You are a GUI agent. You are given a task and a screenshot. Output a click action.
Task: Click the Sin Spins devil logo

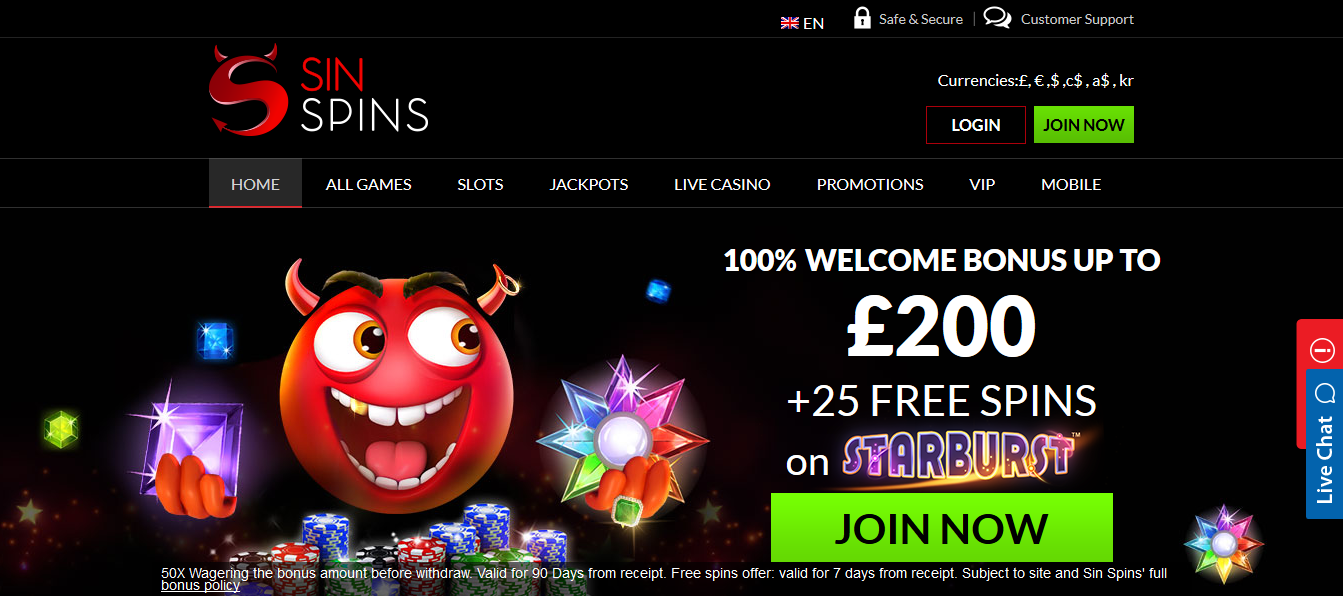pos(319,89)
